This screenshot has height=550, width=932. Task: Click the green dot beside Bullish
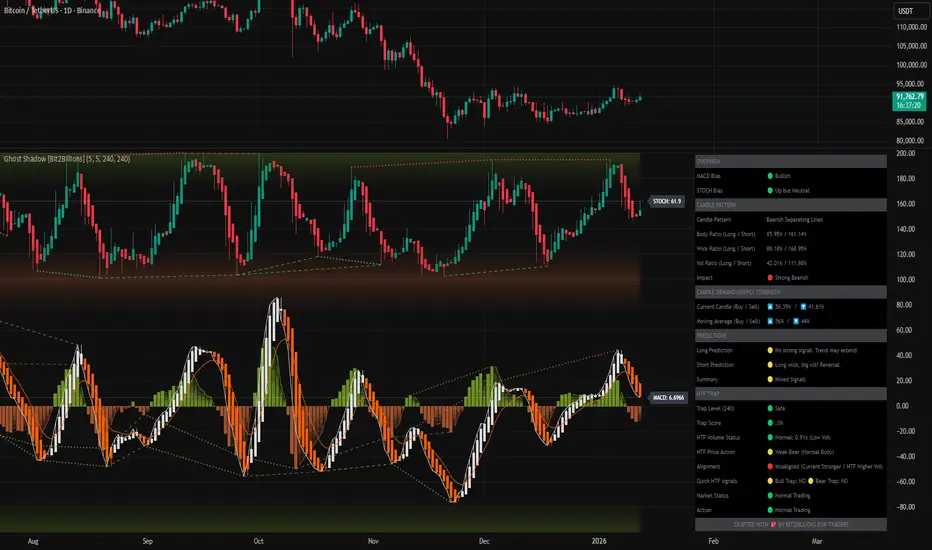click(770, 176)
